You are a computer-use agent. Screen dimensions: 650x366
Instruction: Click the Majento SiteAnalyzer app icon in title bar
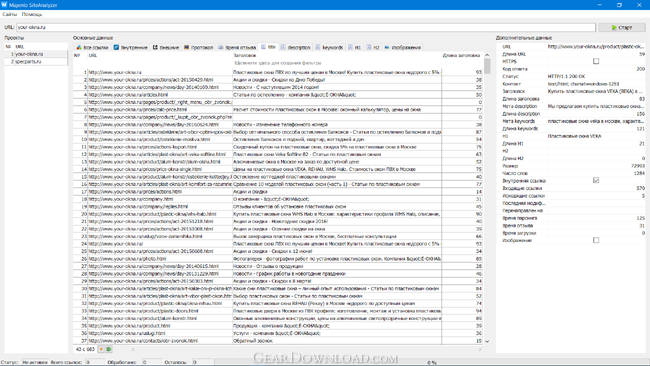pyautogui.click(x=4, y=5)
